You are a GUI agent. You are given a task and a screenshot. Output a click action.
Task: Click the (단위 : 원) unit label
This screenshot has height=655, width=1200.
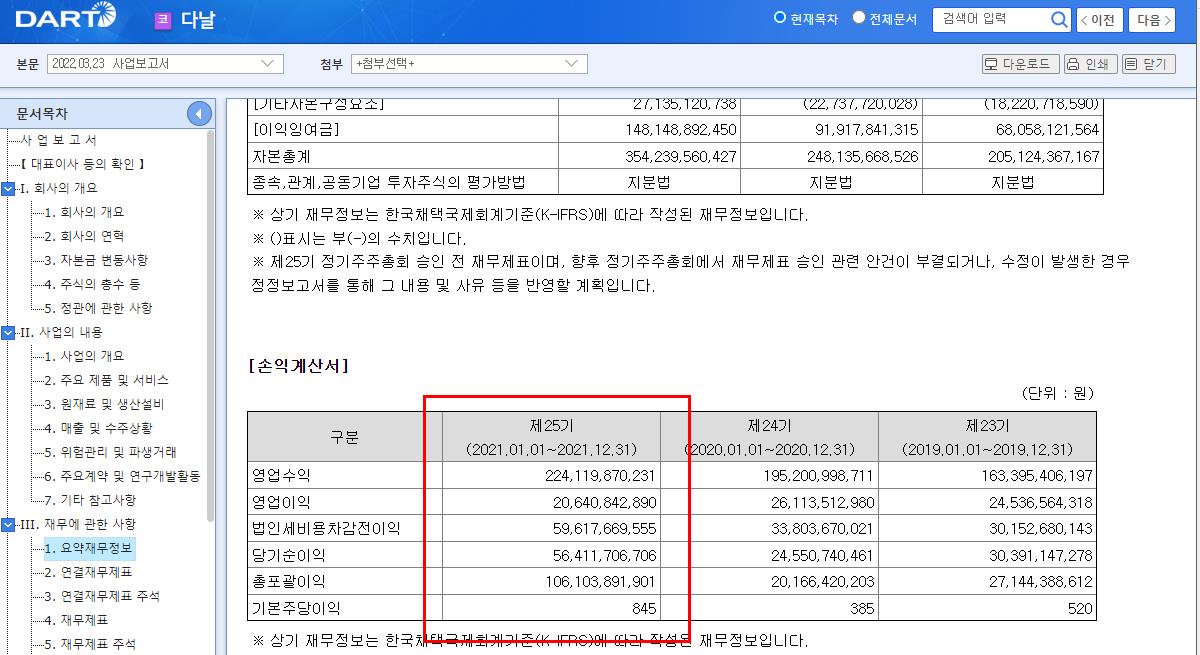[1058, 393]
